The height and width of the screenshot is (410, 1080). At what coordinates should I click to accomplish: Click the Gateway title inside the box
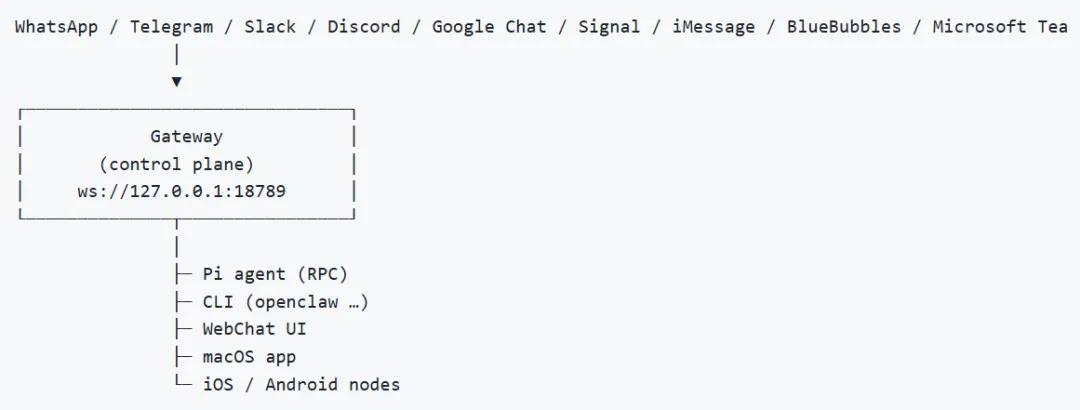tap(187, 137)
